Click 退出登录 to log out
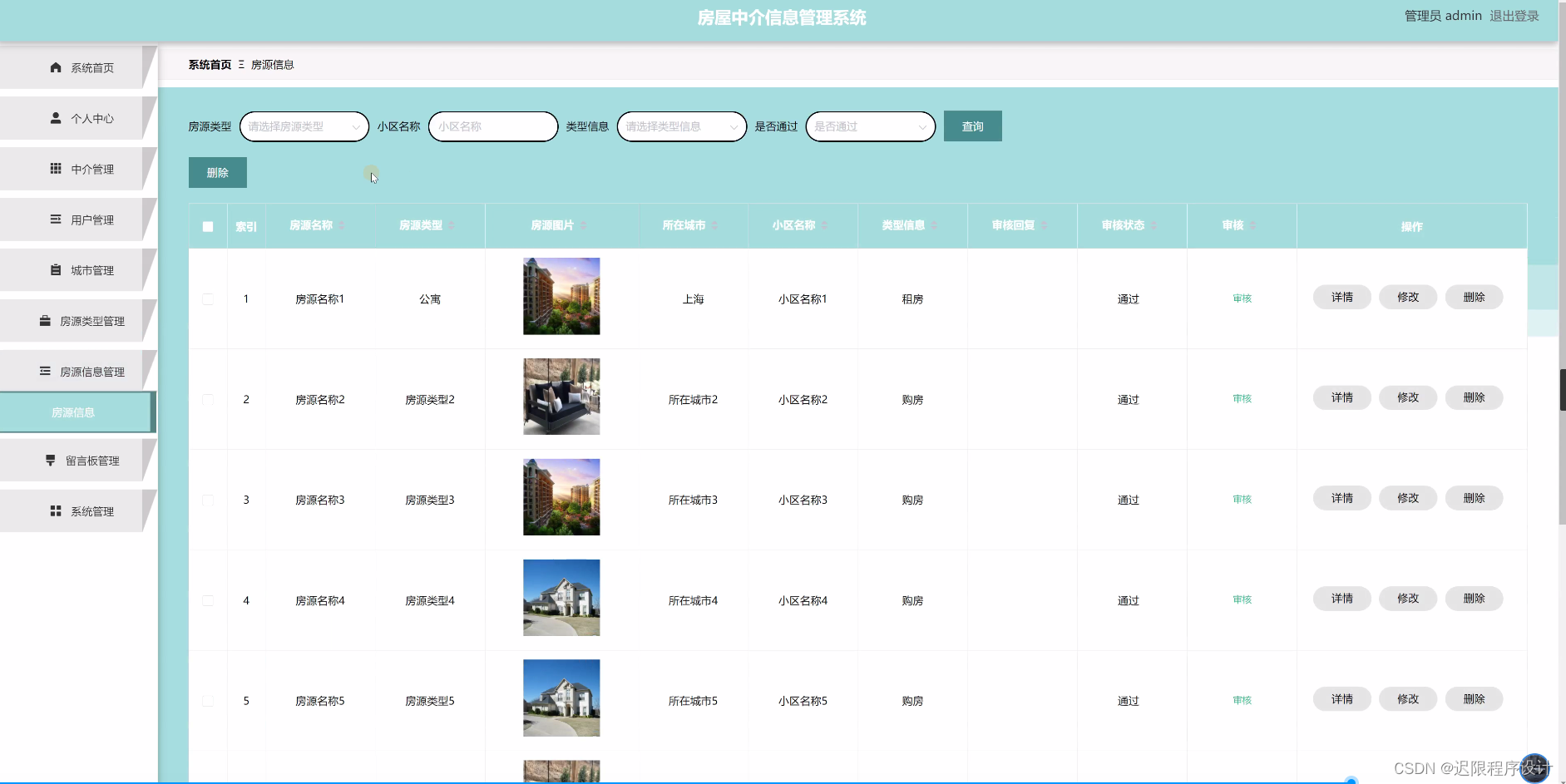1566x784 pixels. coord(1515,15)
